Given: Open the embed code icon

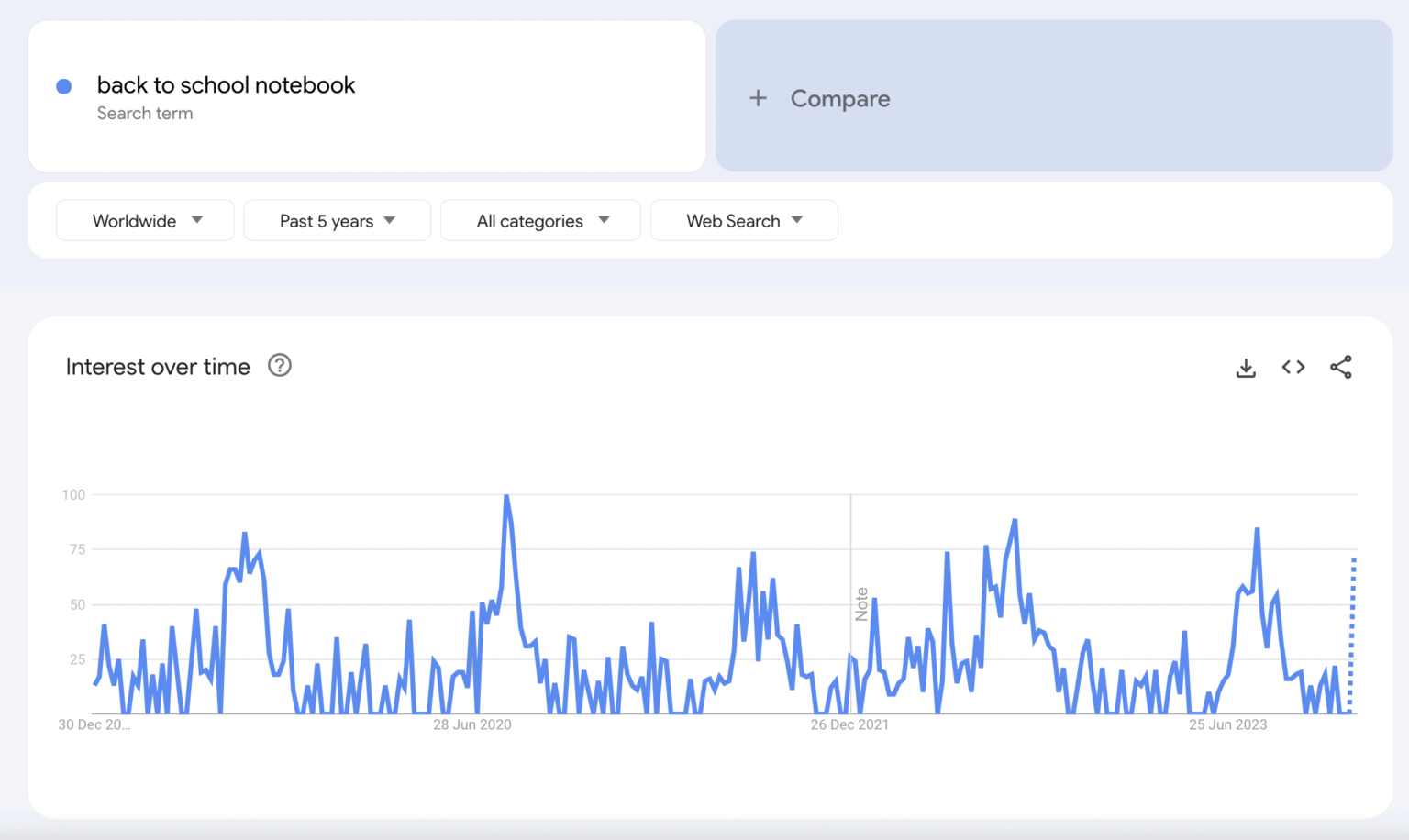Looking at the screenshot, I should pos(1293,368).
